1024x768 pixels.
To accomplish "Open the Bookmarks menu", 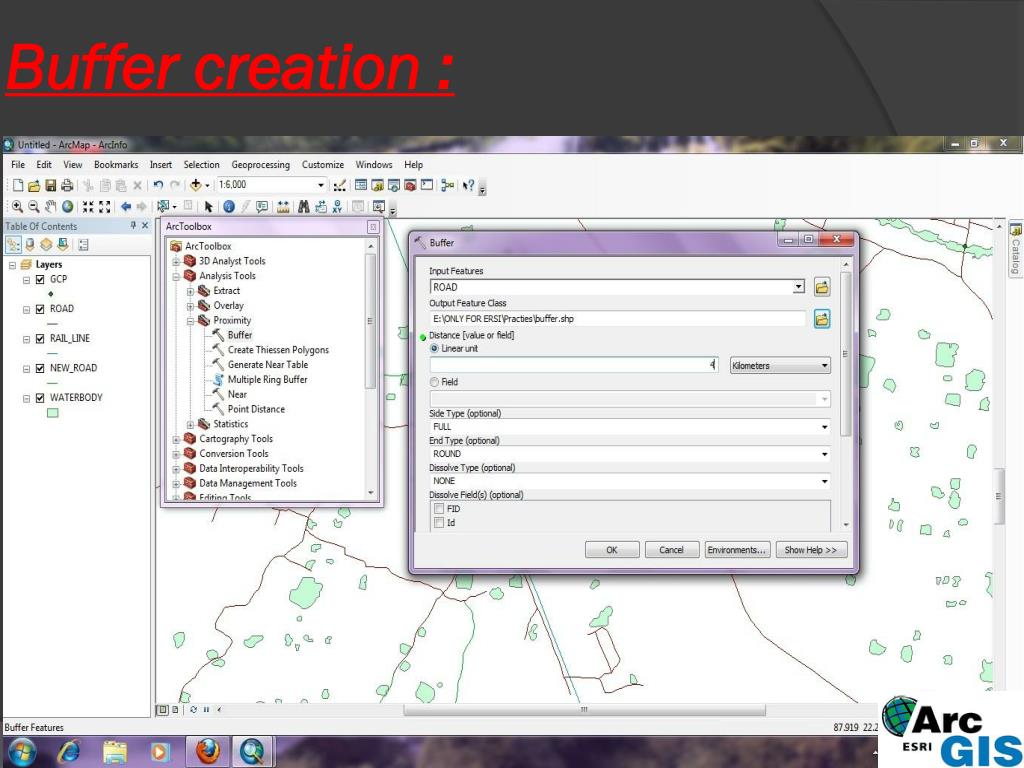I will tap(116, 165).
